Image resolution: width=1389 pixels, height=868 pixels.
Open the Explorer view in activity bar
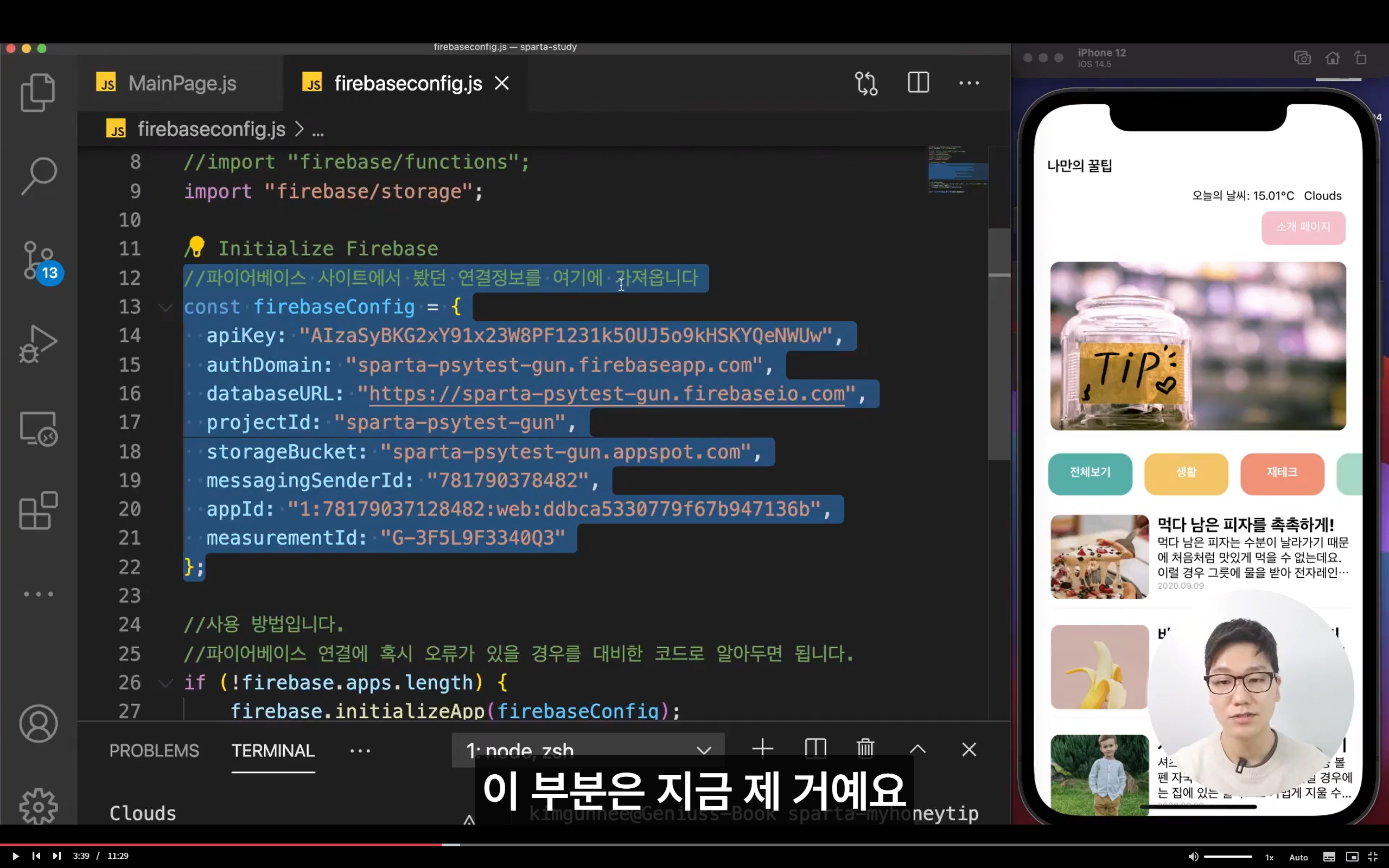tap(38, 92)
